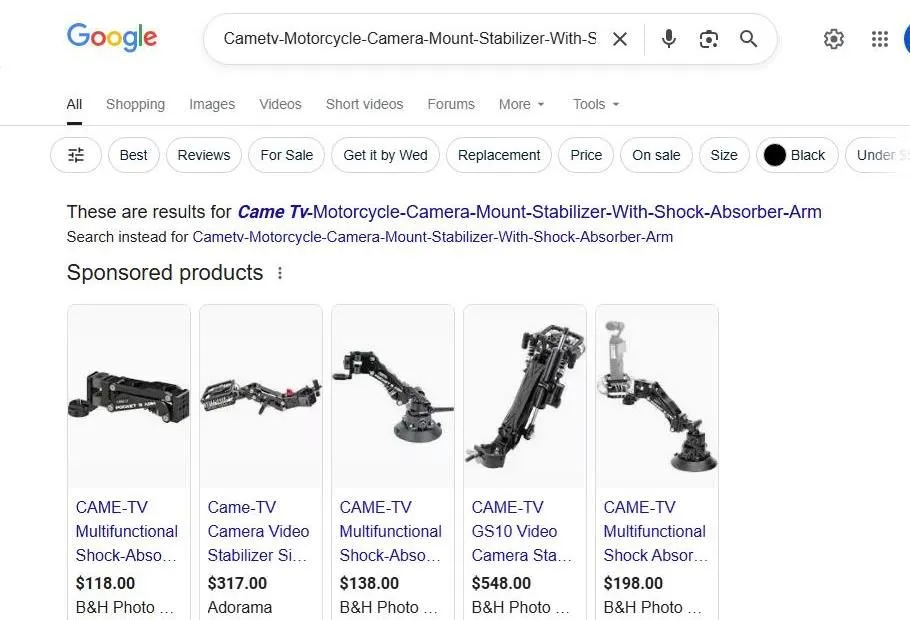
Task: Open Sponsored products info menu
Action: [x=280, y=273]
